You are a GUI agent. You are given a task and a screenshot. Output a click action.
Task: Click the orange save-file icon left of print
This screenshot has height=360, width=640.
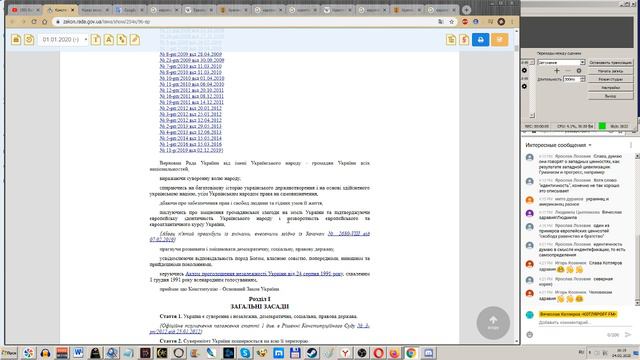click(x=464, y=40)
